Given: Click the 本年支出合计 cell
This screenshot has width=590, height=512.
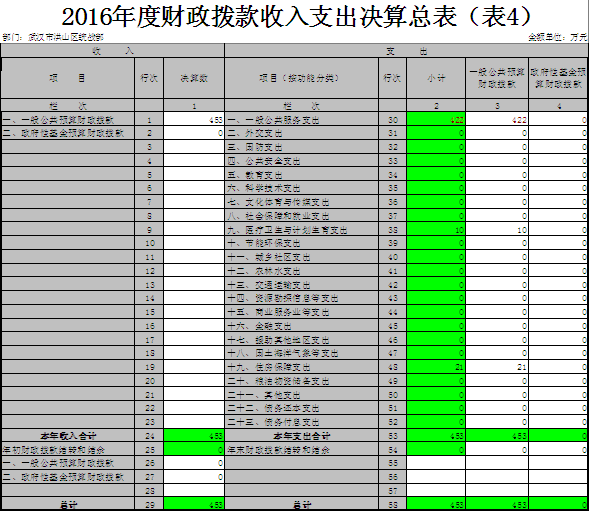Looking at the screenshot, I should (302, 436).
